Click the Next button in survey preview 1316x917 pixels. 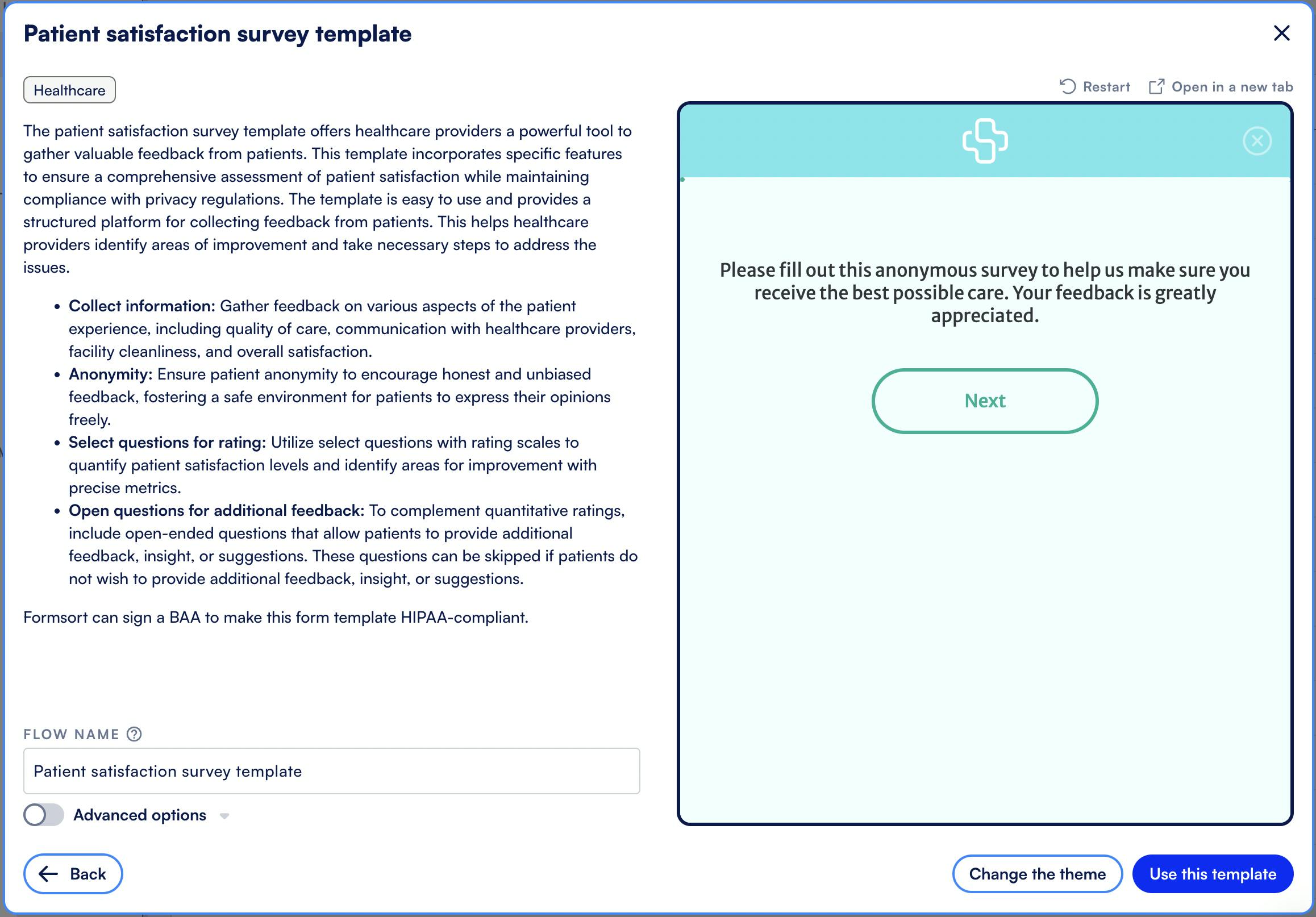point(984,400)
